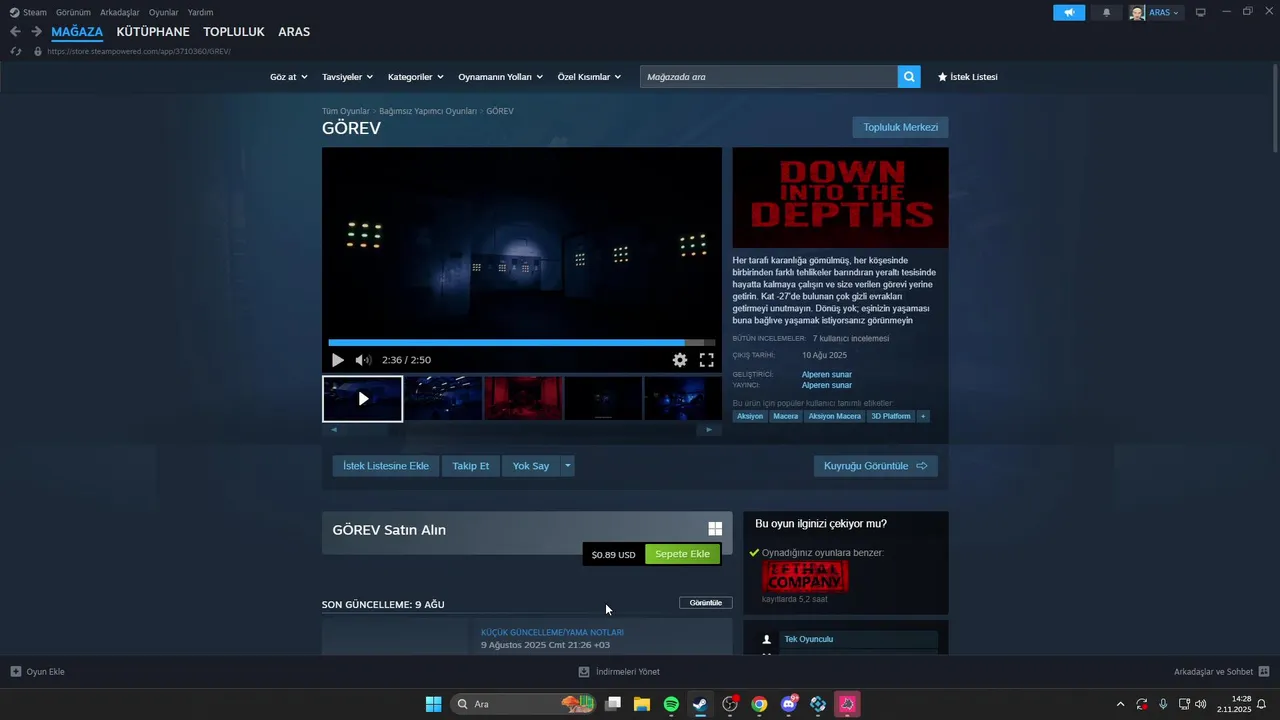Open the KÜTÜPHANE tab
Viewport: 1280px width, 720px height.
click(153, 32)
